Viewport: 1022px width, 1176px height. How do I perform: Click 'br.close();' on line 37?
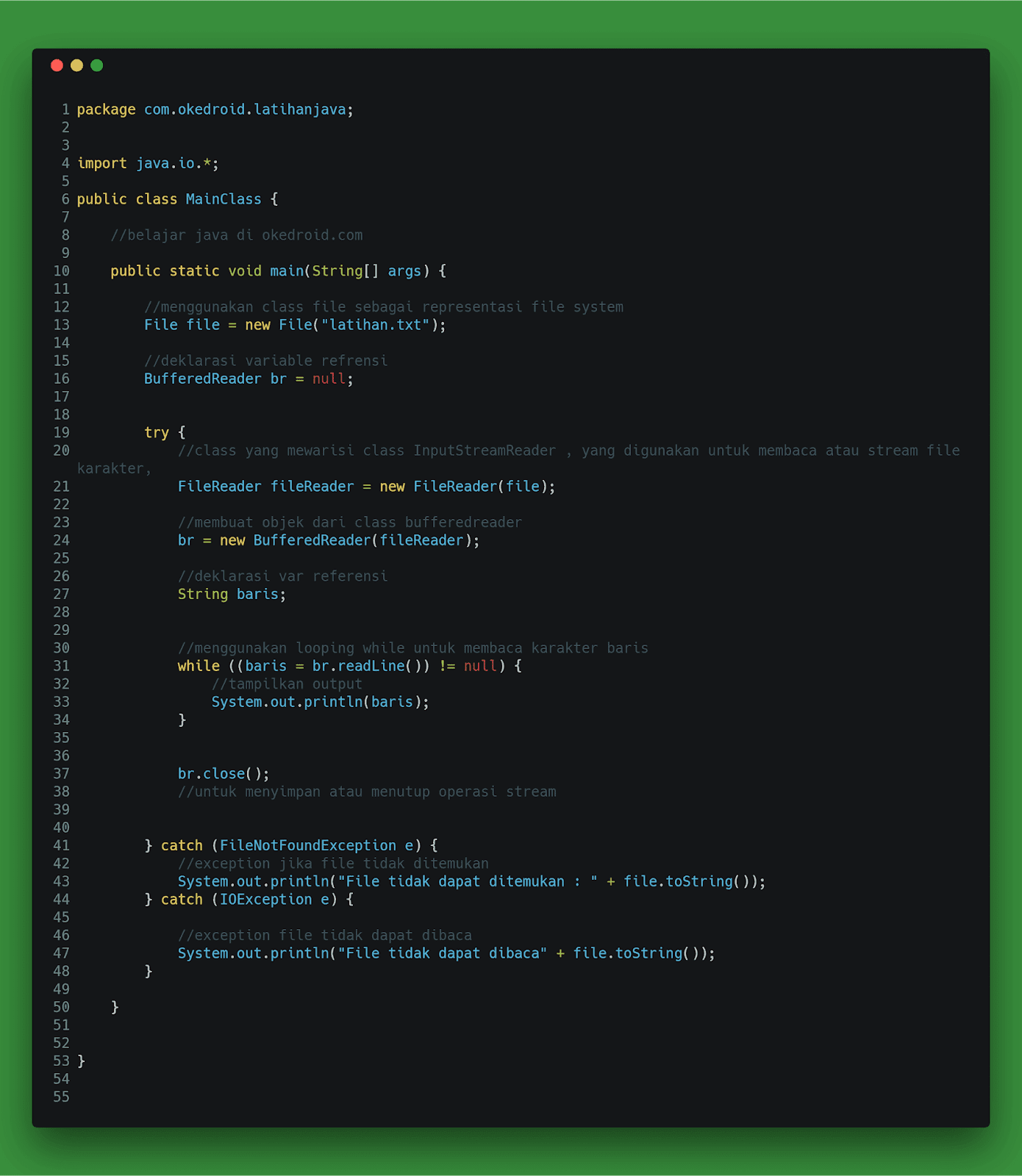click(x=224, y=774)
